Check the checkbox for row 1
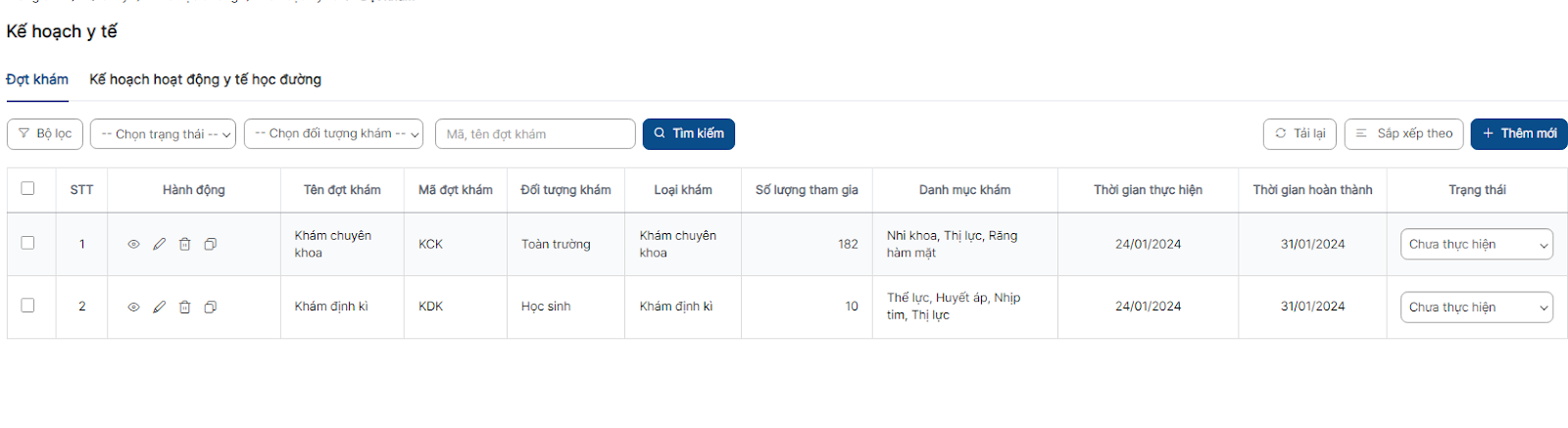This screenshot has height=428, width=1568. [27, 243]
